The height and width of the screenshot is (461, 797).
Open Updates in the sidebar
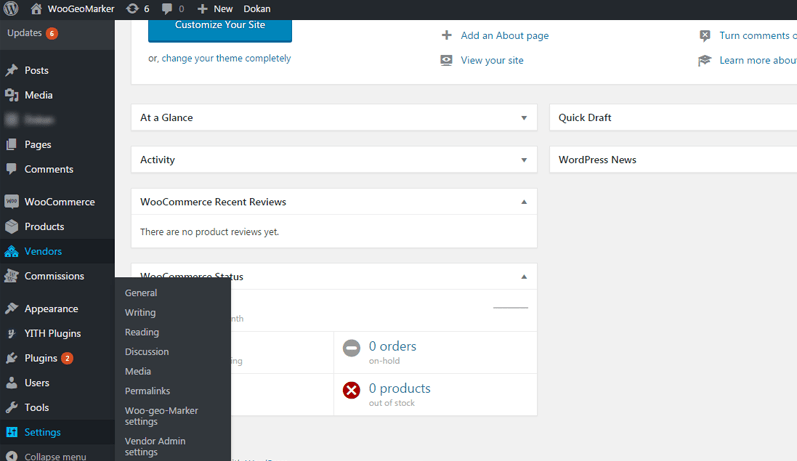(x=24, y=33)
